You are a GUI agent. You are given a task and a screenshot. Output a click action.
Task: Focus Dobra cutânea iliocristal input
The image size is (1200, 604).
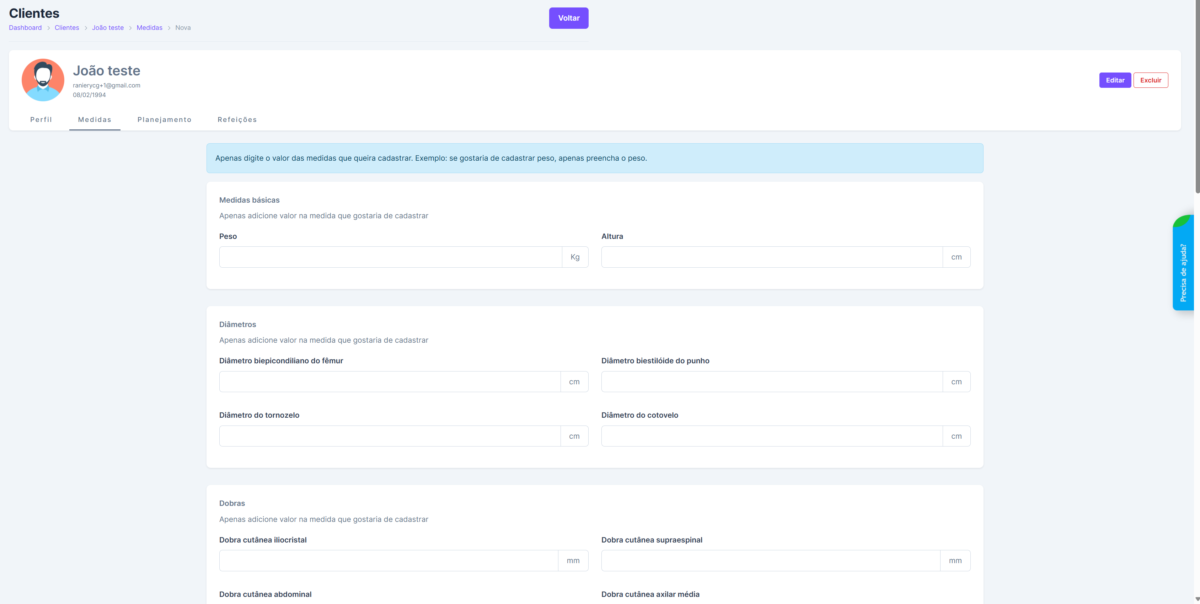[x=388, y=561]
